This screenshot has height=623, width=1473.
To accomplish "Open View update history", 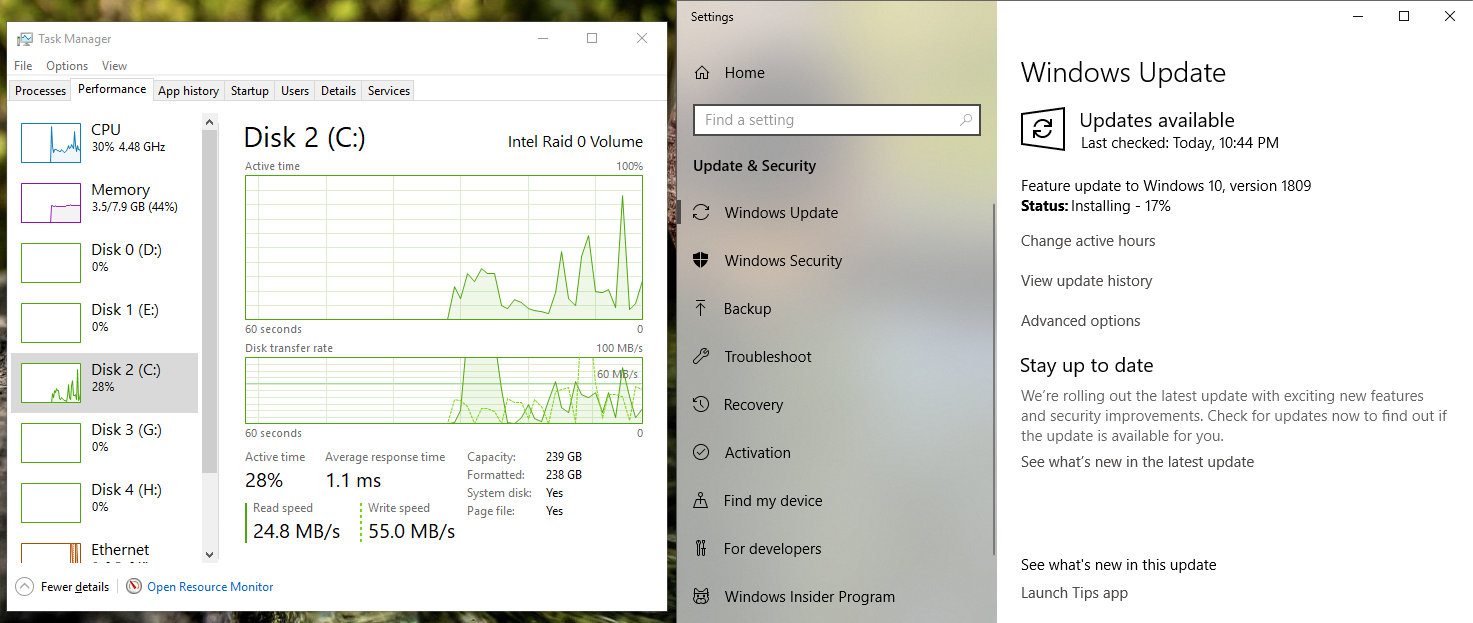I will click(1086, 280).
